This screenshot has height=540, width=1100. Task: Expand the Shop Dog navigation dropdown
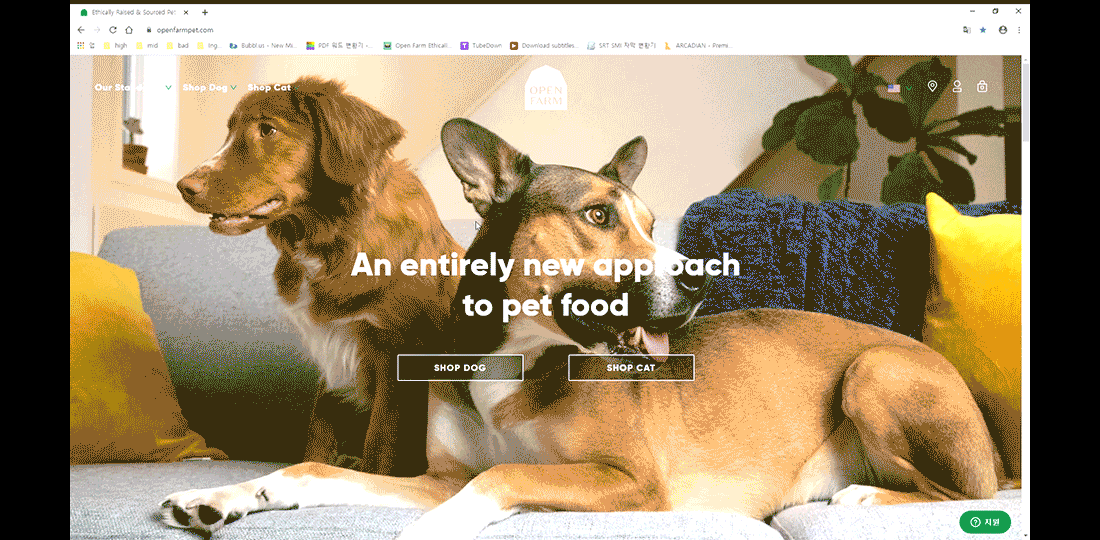(209, 88)
